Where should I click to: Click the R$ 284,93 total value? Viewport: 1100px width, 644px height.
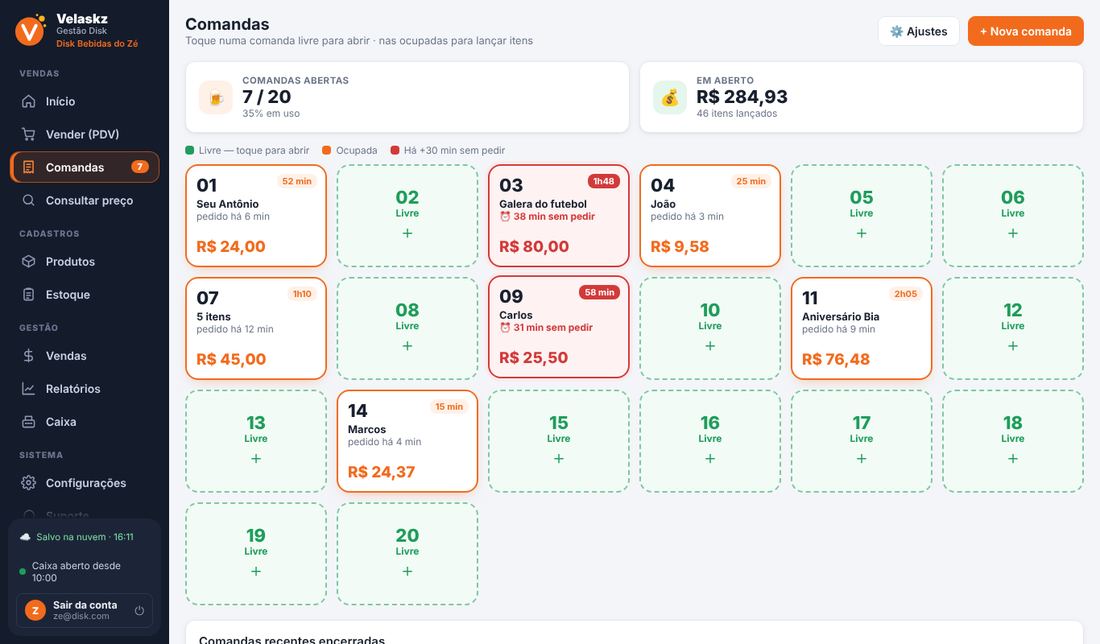click(742, 97)
